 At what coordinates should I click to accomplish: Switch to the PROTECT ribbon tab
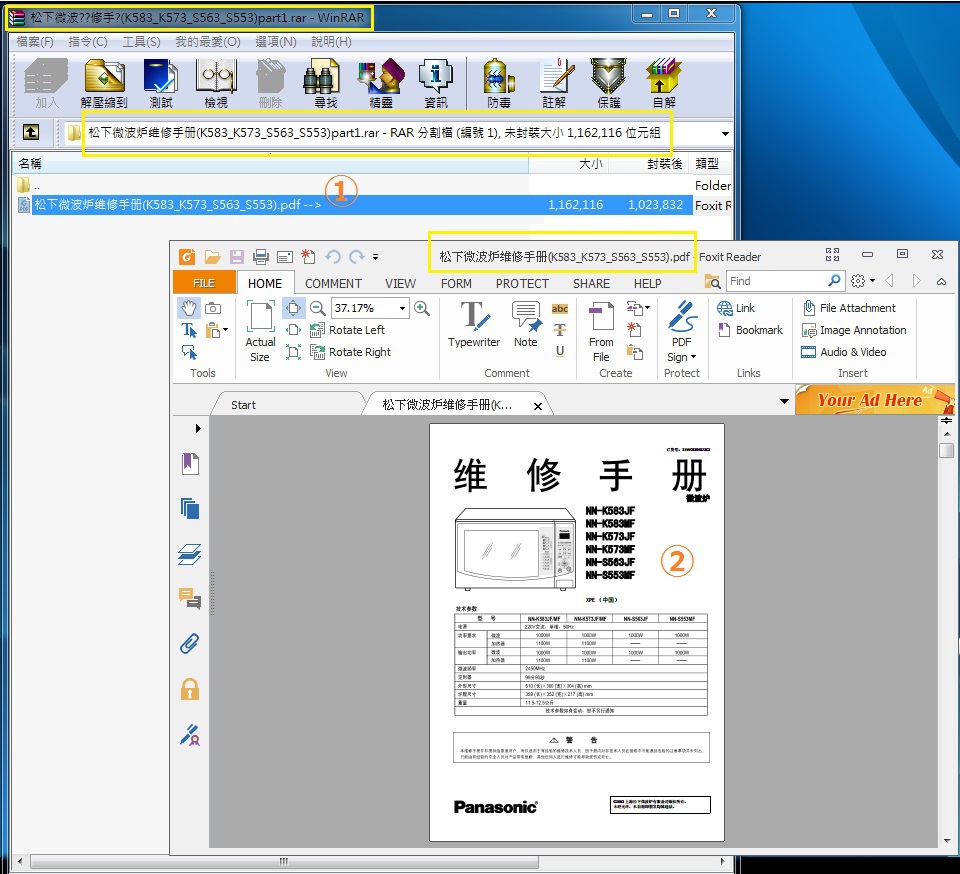pos(522,283)
